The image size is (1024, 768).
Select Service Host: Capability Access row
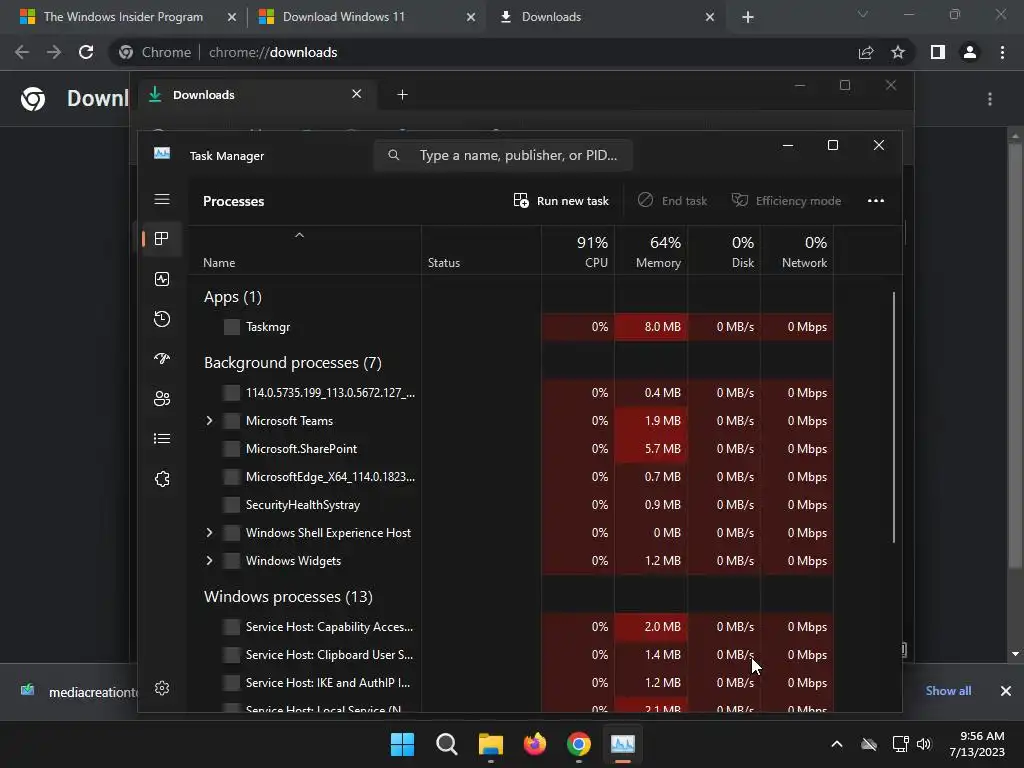511,626
